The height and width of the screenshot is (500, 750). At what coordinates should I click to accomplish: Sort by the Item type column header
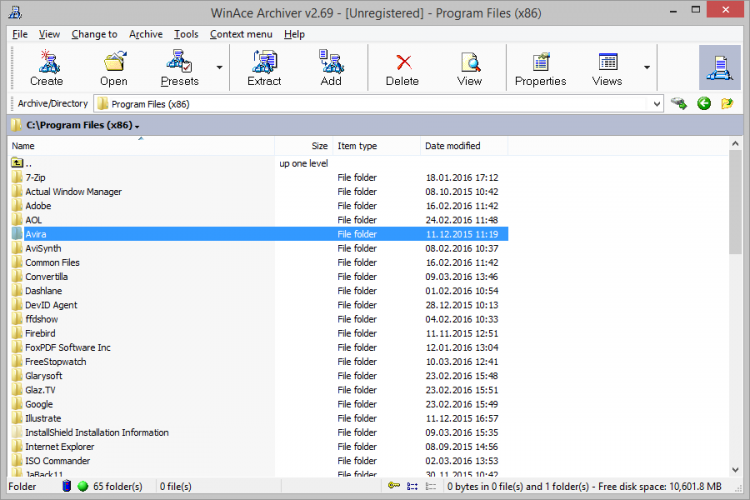(x=376, y=146)
